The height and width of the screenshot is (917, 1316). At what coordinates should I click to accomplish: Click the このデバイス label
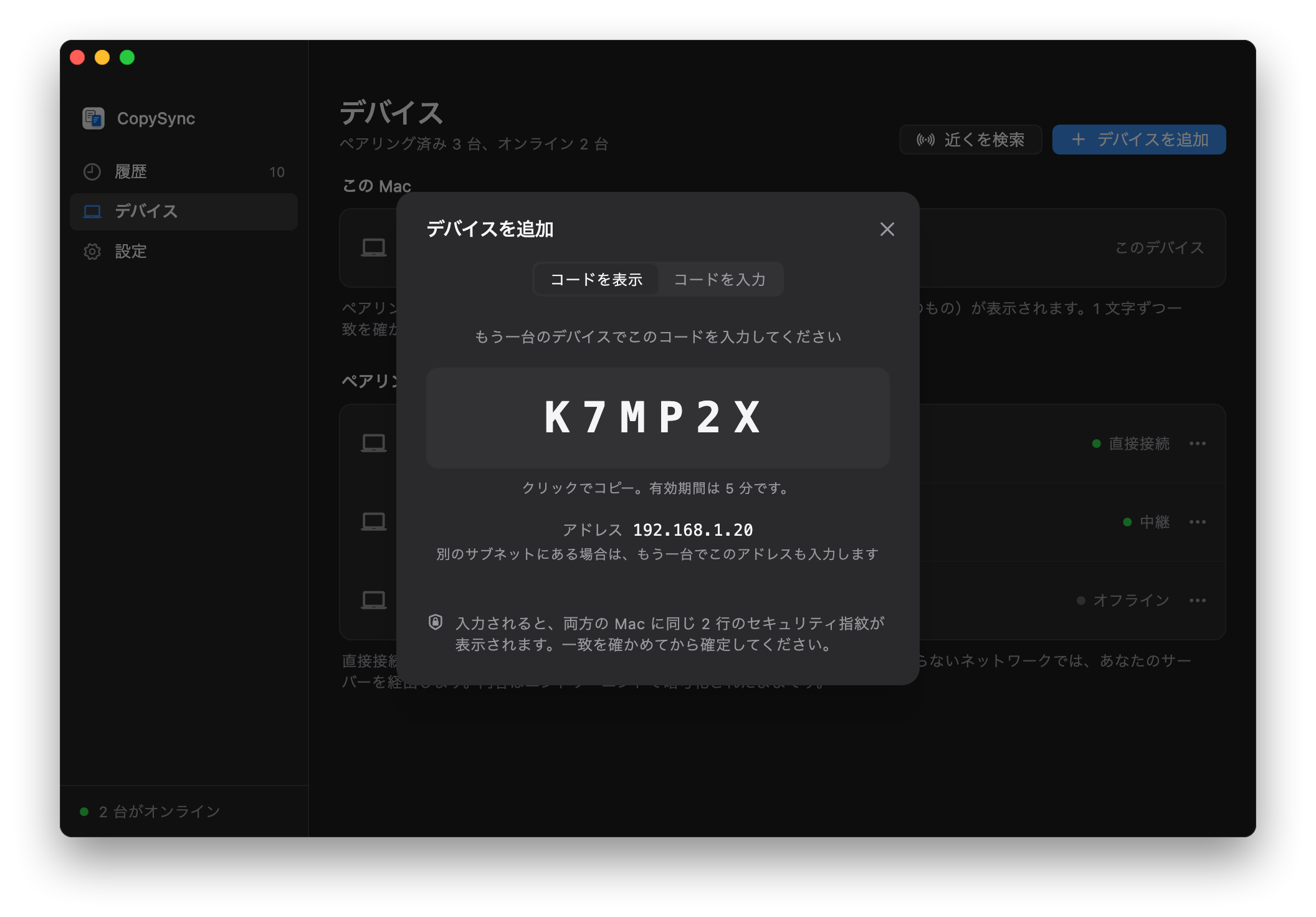pos(1160,248)
